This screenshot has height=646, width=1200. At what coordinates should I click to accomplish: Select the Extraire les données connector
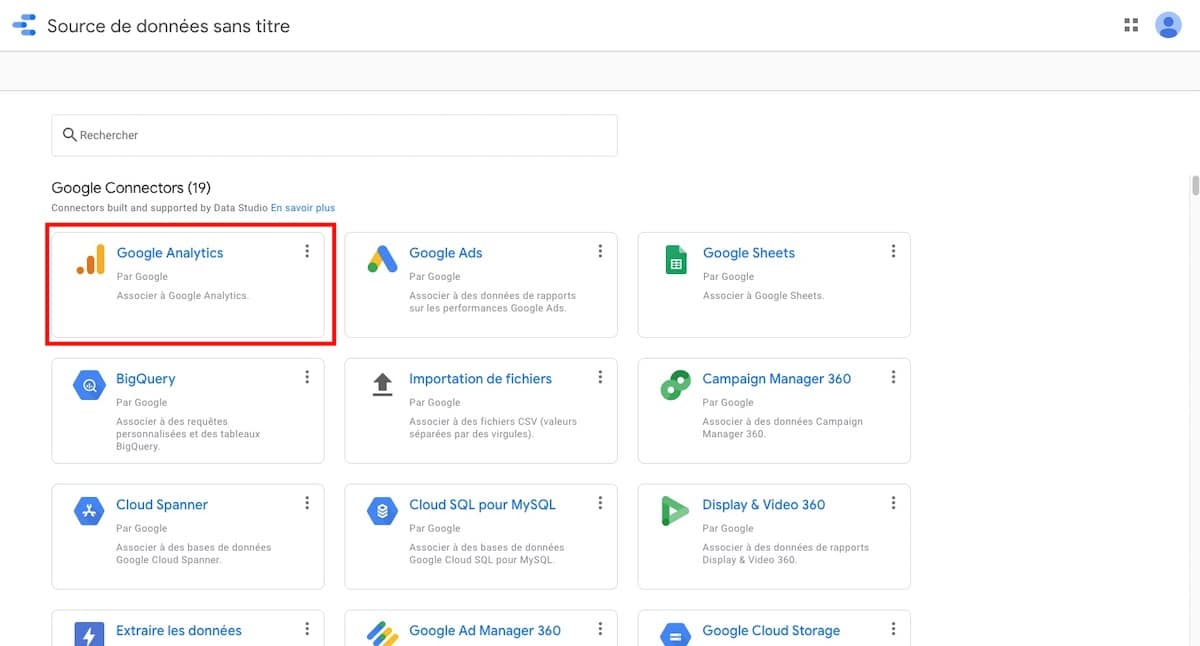click(x=178, y=631)
